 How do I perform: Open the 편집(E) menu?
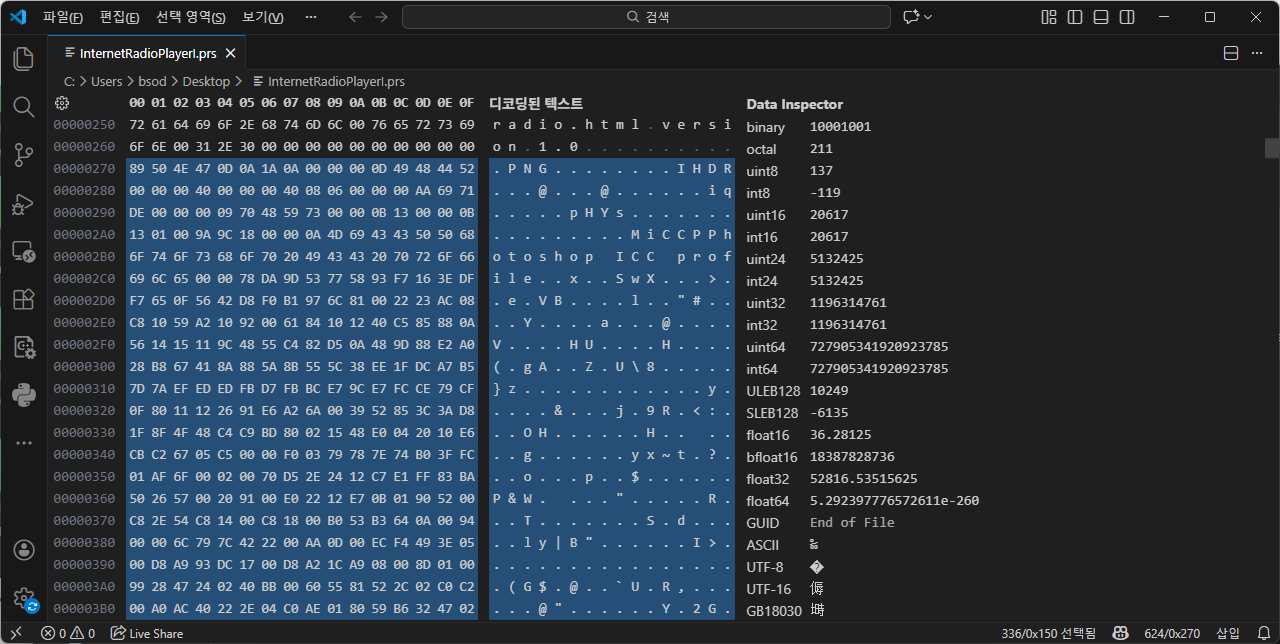[120, 17]
